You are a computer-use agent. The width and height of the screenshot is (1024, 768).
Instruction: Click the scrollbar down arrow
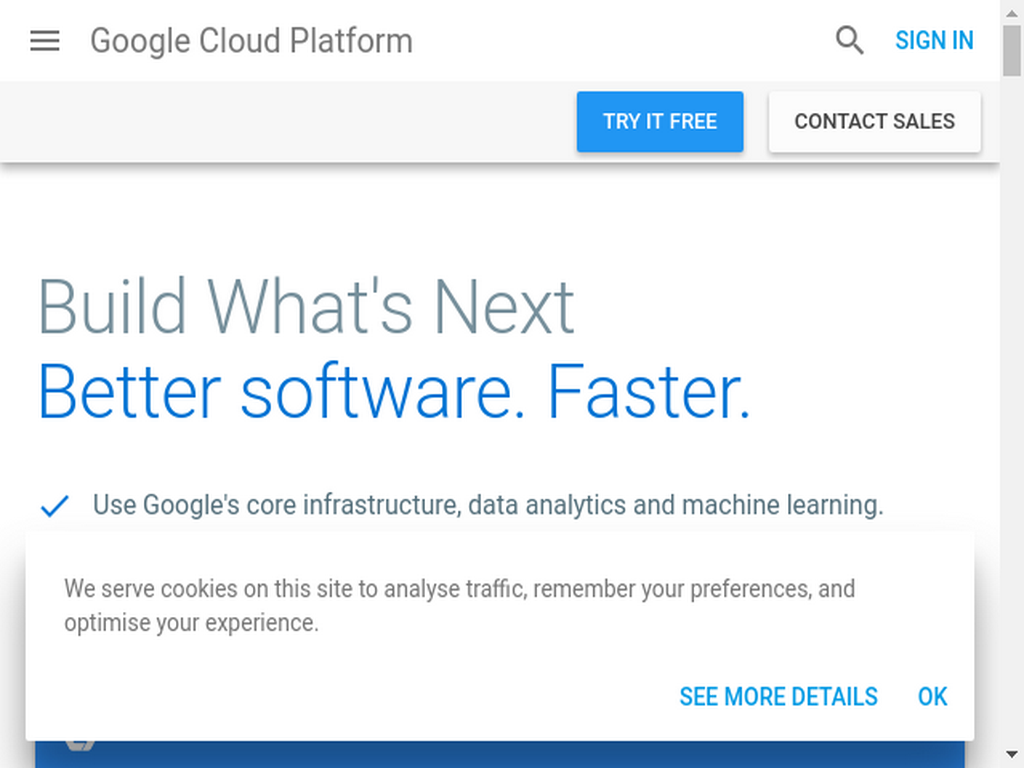(x=1012, y=756)
